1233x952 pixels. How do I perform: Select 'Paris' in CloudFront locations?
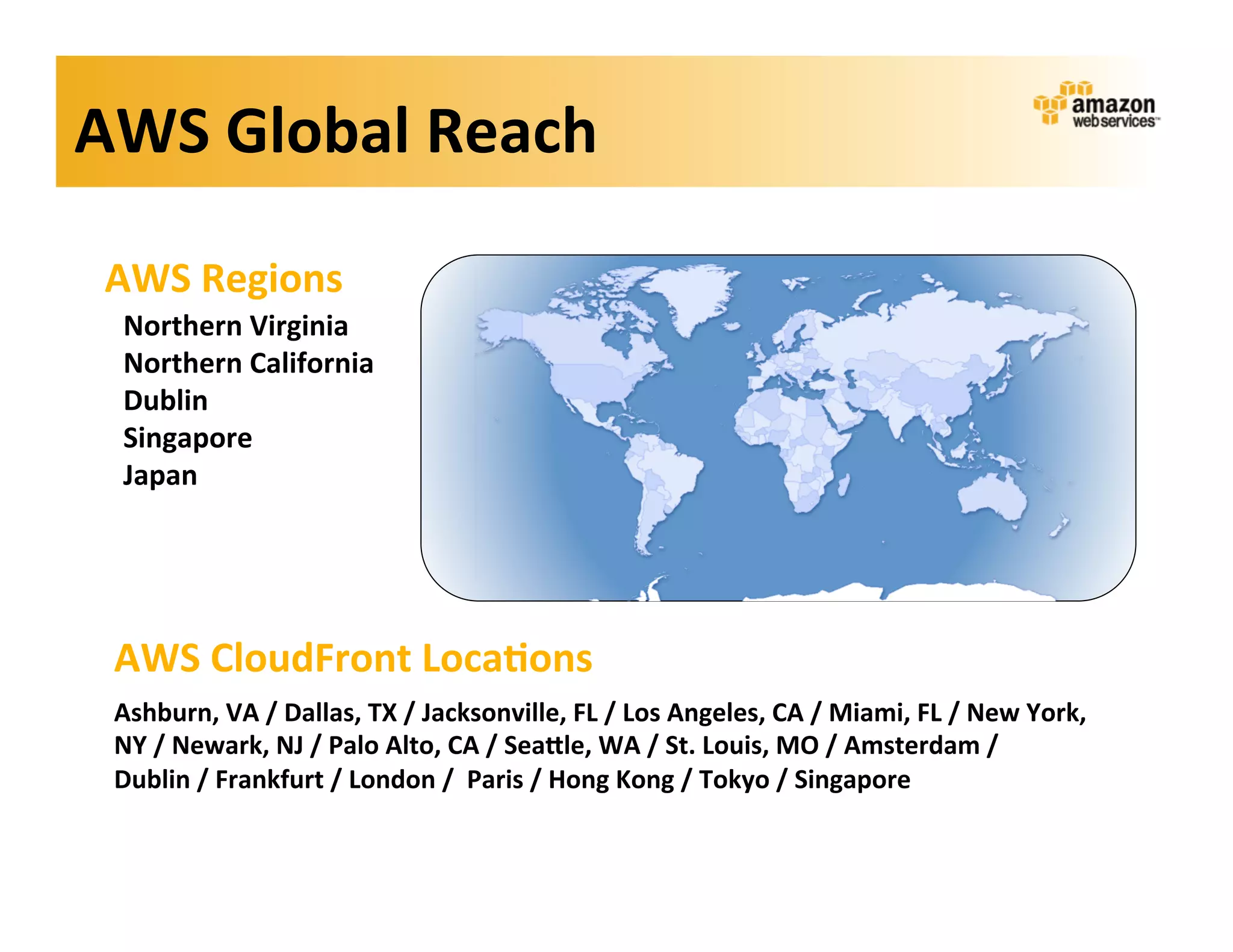(x=495, y=779)
